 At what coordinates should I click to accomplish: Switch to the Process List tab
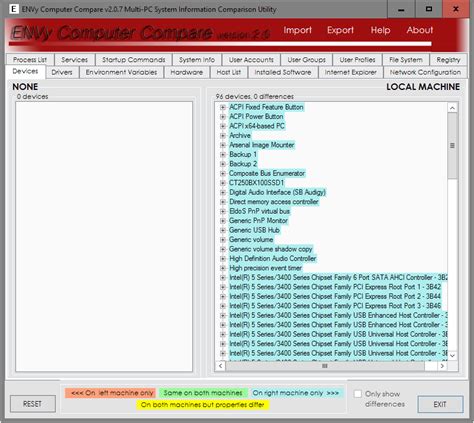pyautogui.click(x=30, y=60)
